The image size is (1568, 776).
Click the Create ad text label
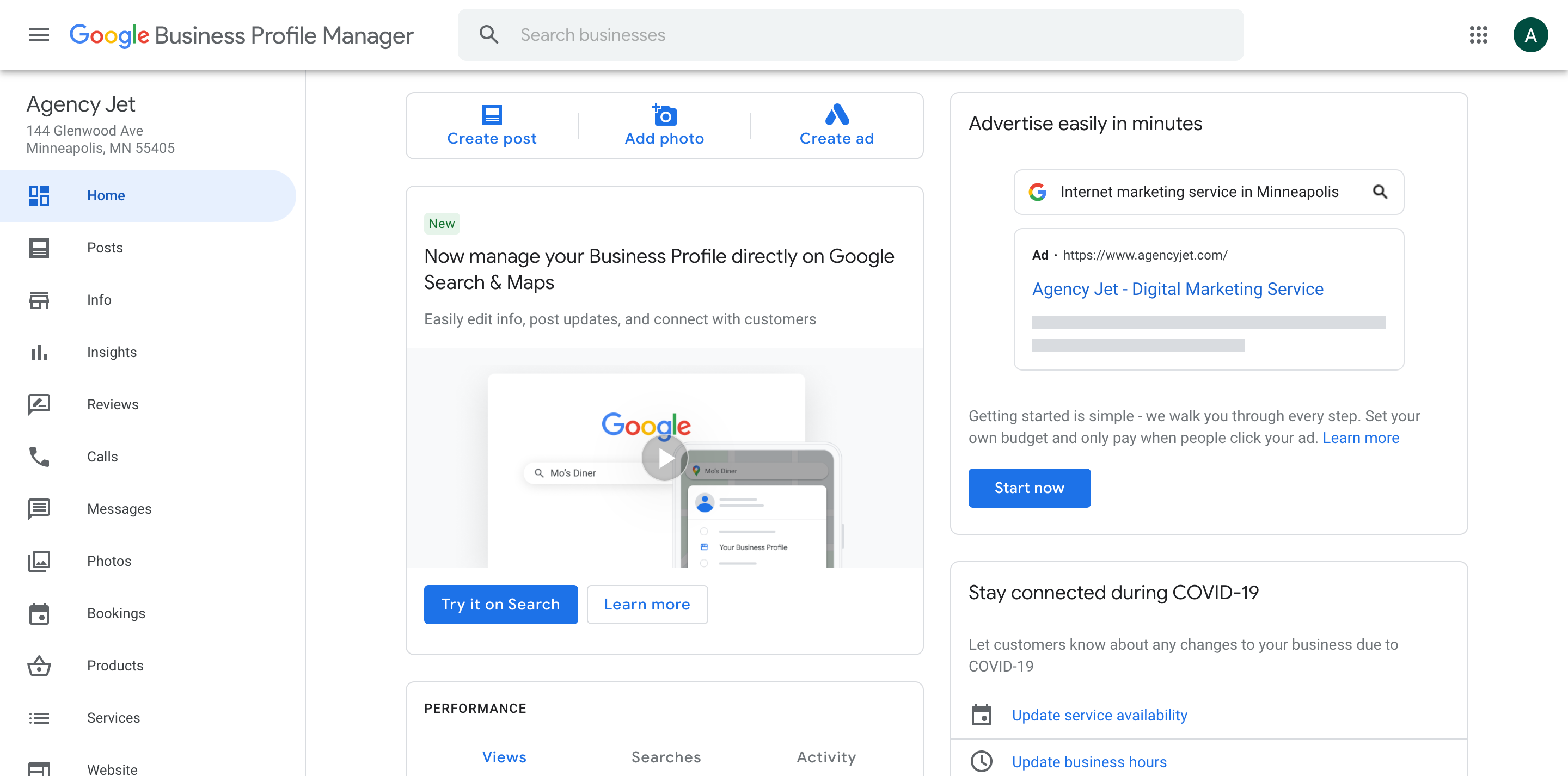coord(836,139)
